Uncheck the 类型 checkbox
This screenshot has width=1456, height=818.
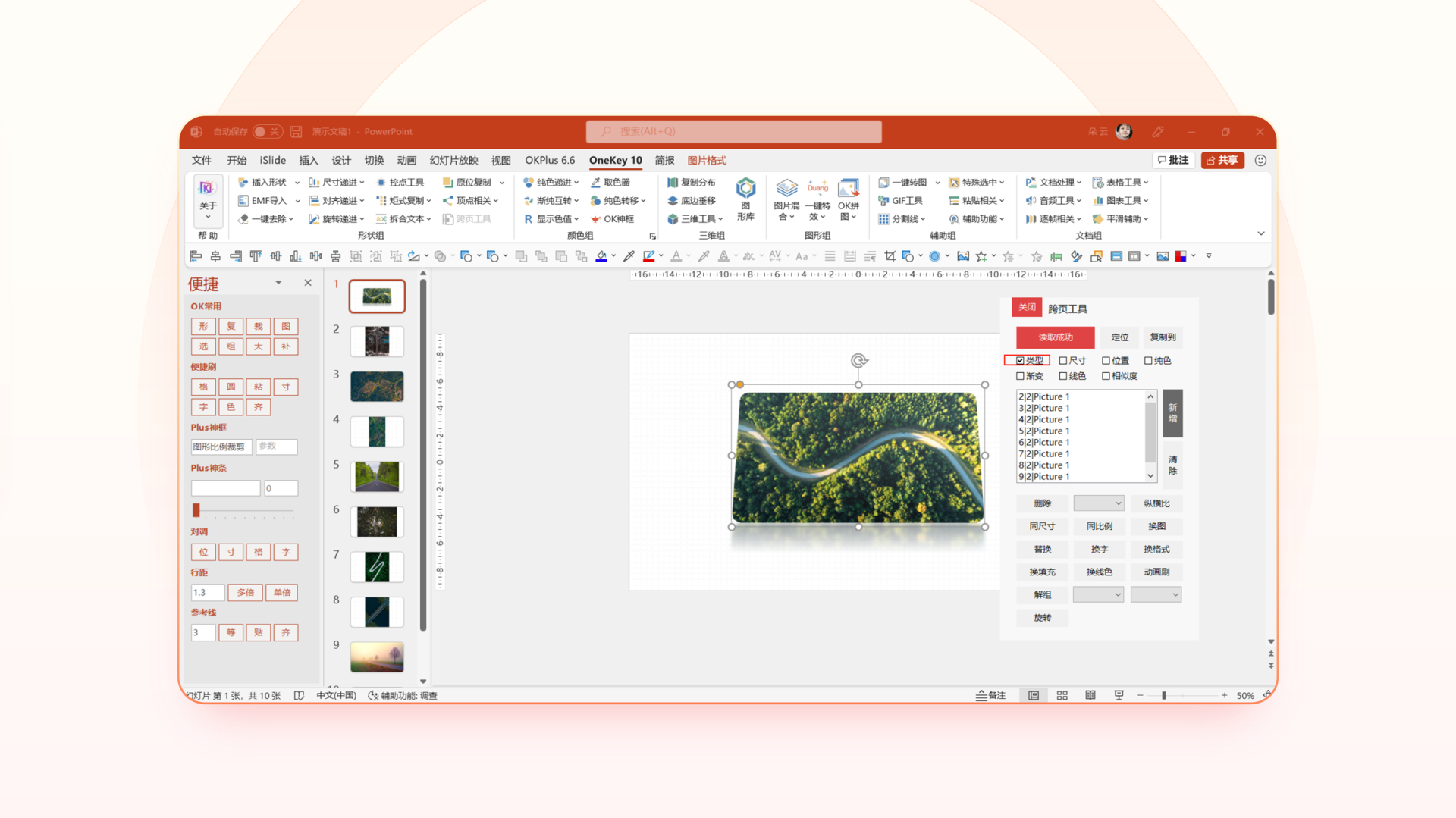point(1020,361)
